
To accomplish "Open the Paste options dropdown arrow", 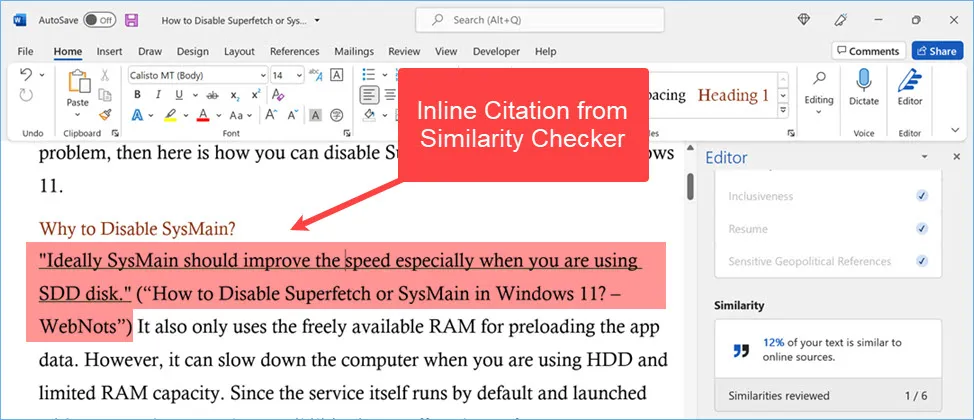I will click(78, 115).
